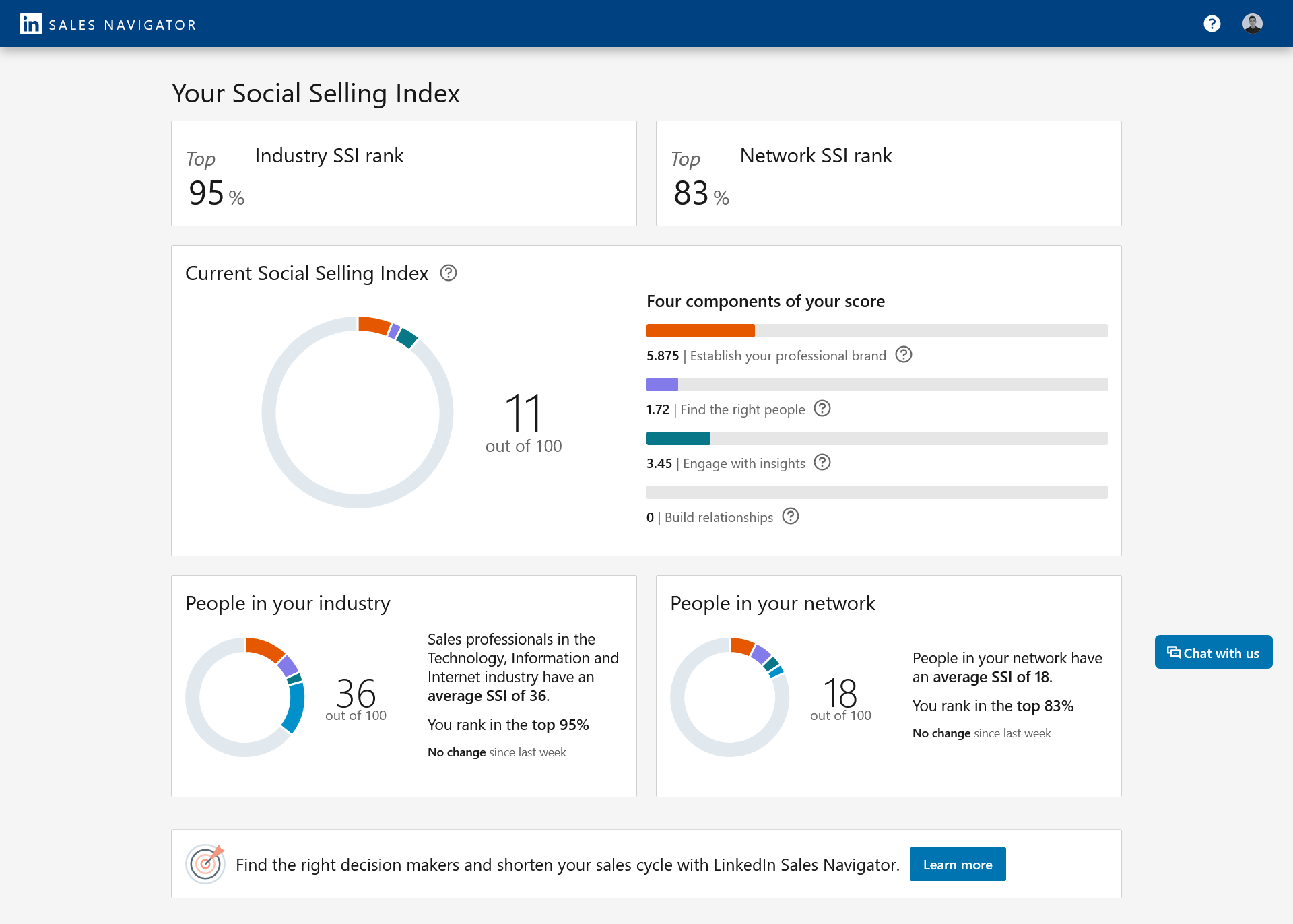
Task: Open the Chat with us button
Action: (x=1214, y=652)
